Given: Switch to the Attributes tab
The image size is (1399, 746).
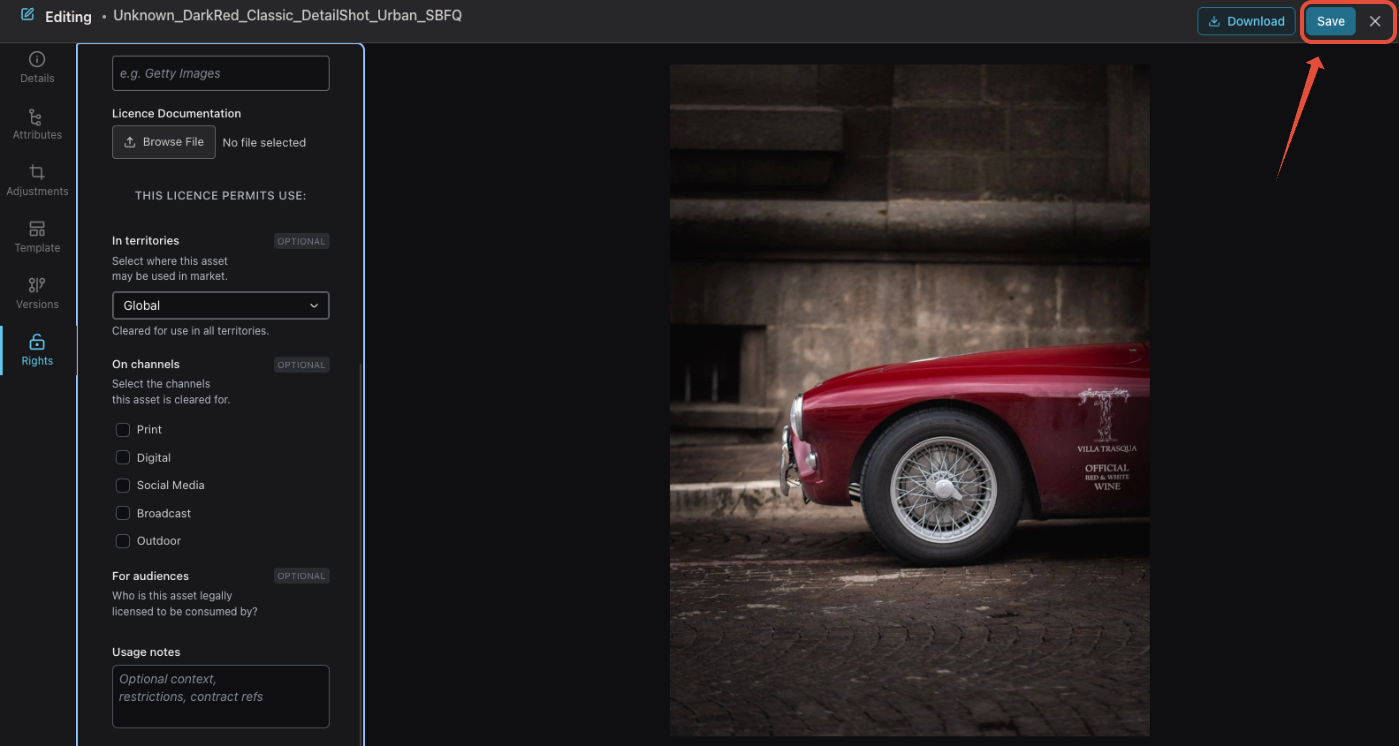Looking at the screenshot, I should click(37, 124).
